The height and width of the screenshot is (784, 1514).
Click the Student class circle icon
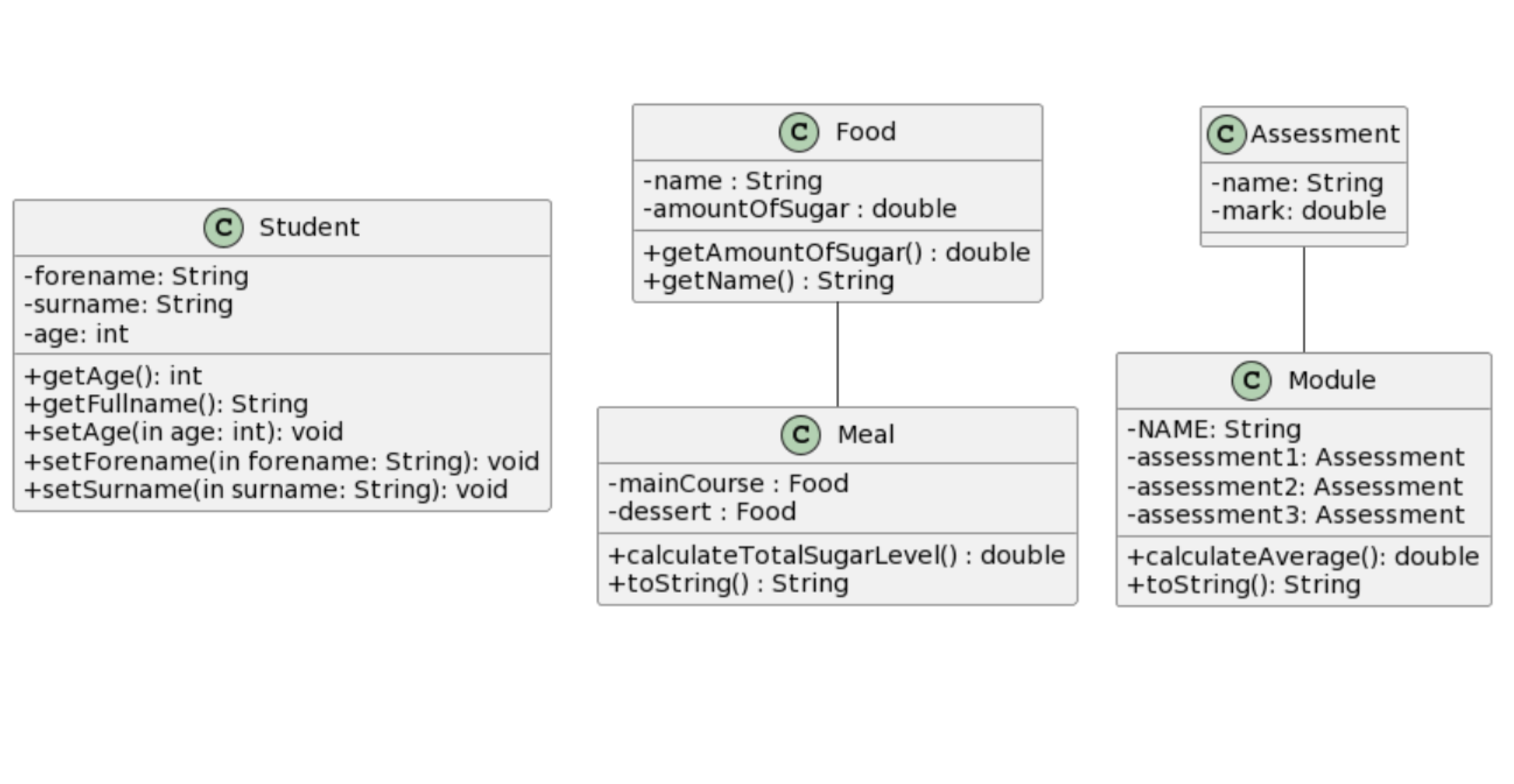[224, 228]
